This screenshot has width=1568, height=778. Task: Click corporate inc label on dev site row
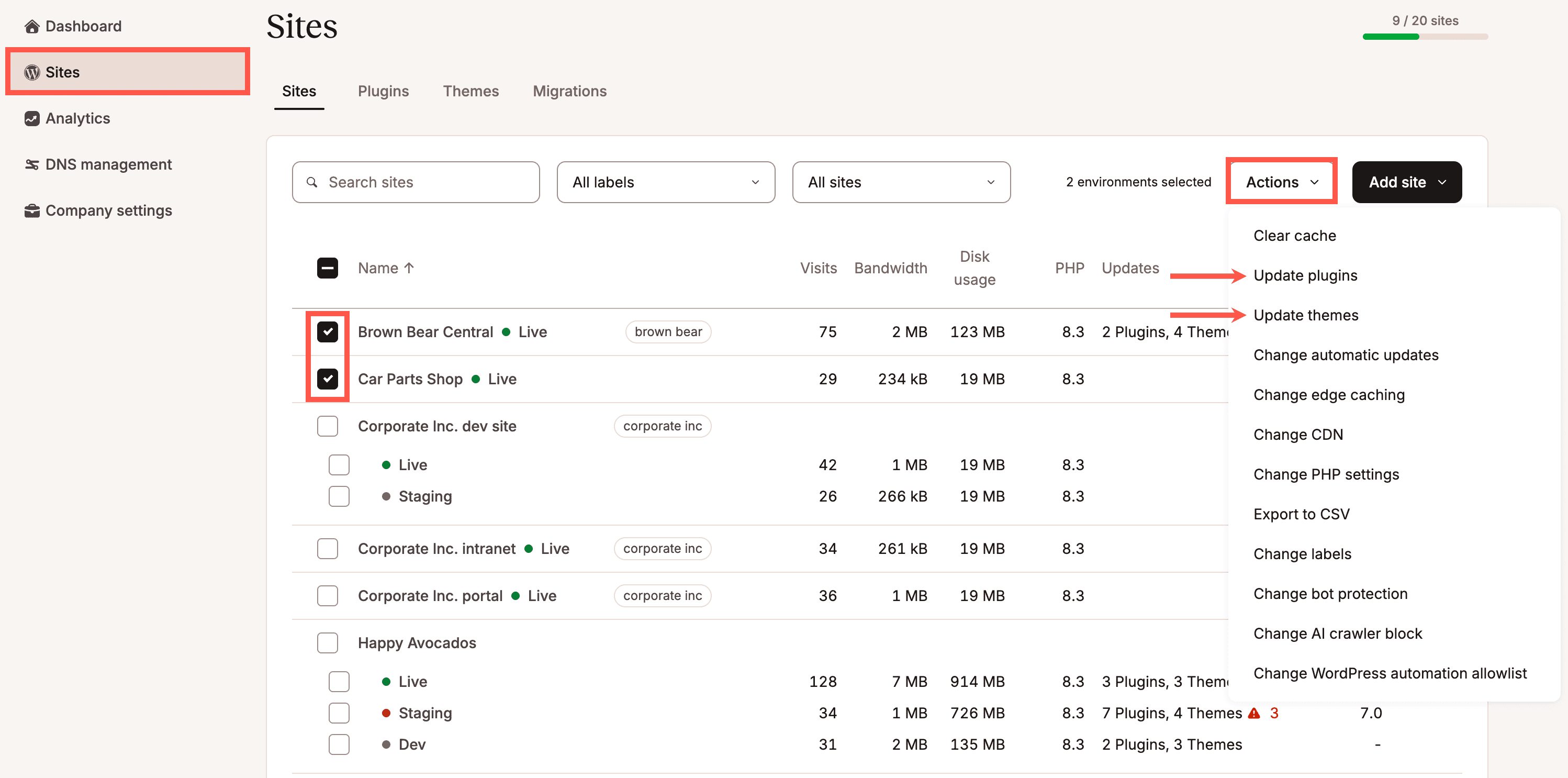coord(662,426)
